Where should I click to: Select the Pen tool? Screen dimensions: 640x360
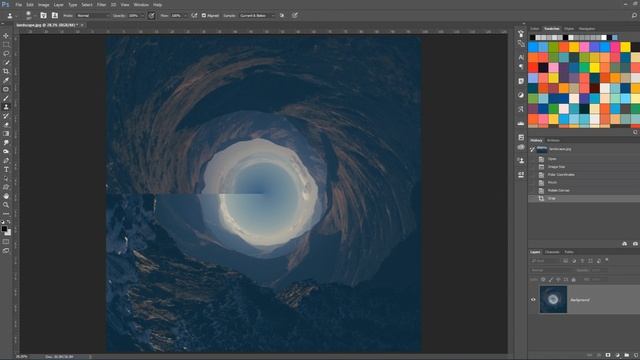pyautogui.click(x=6, y=160)
